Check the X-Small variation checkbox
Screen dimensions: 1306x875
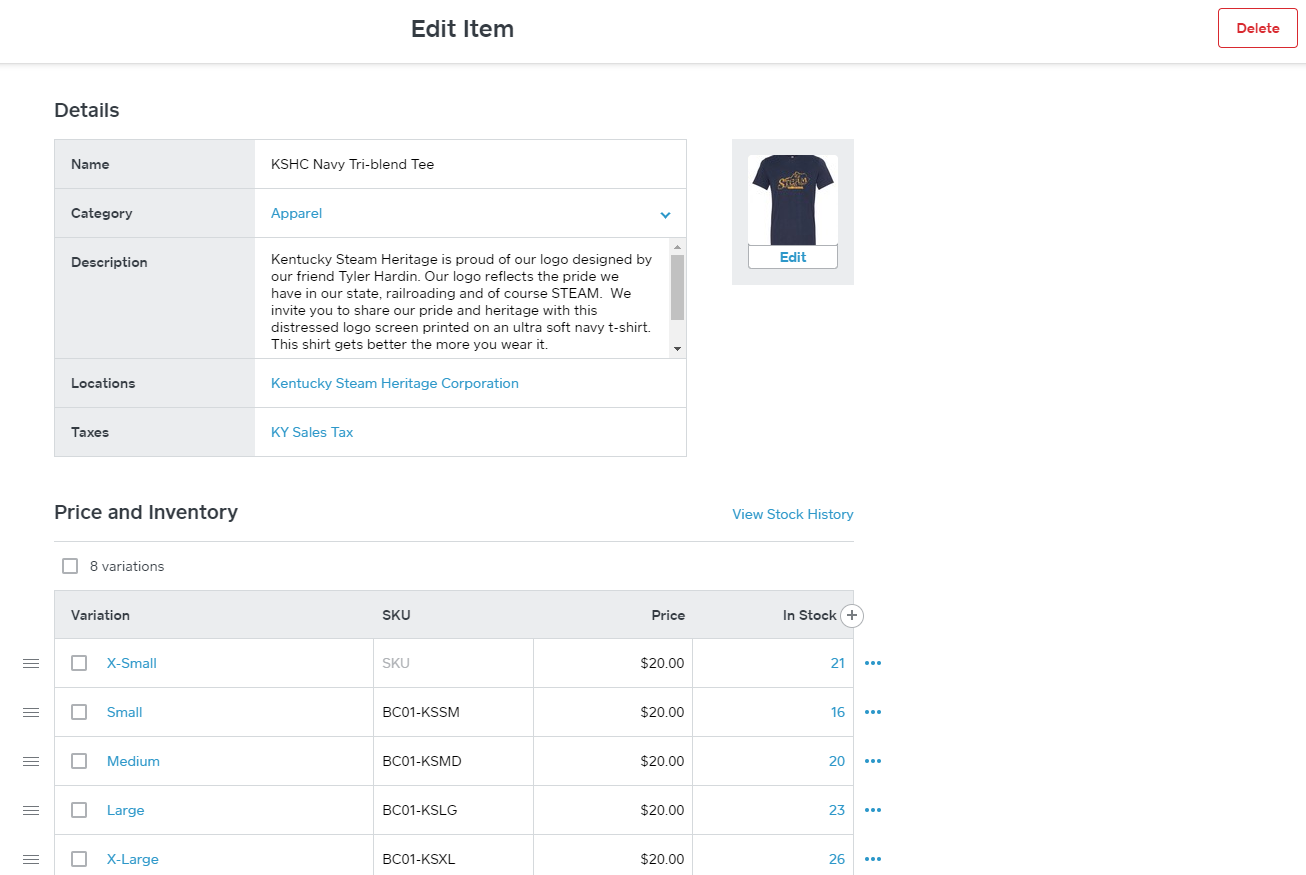tap(79, 663)
